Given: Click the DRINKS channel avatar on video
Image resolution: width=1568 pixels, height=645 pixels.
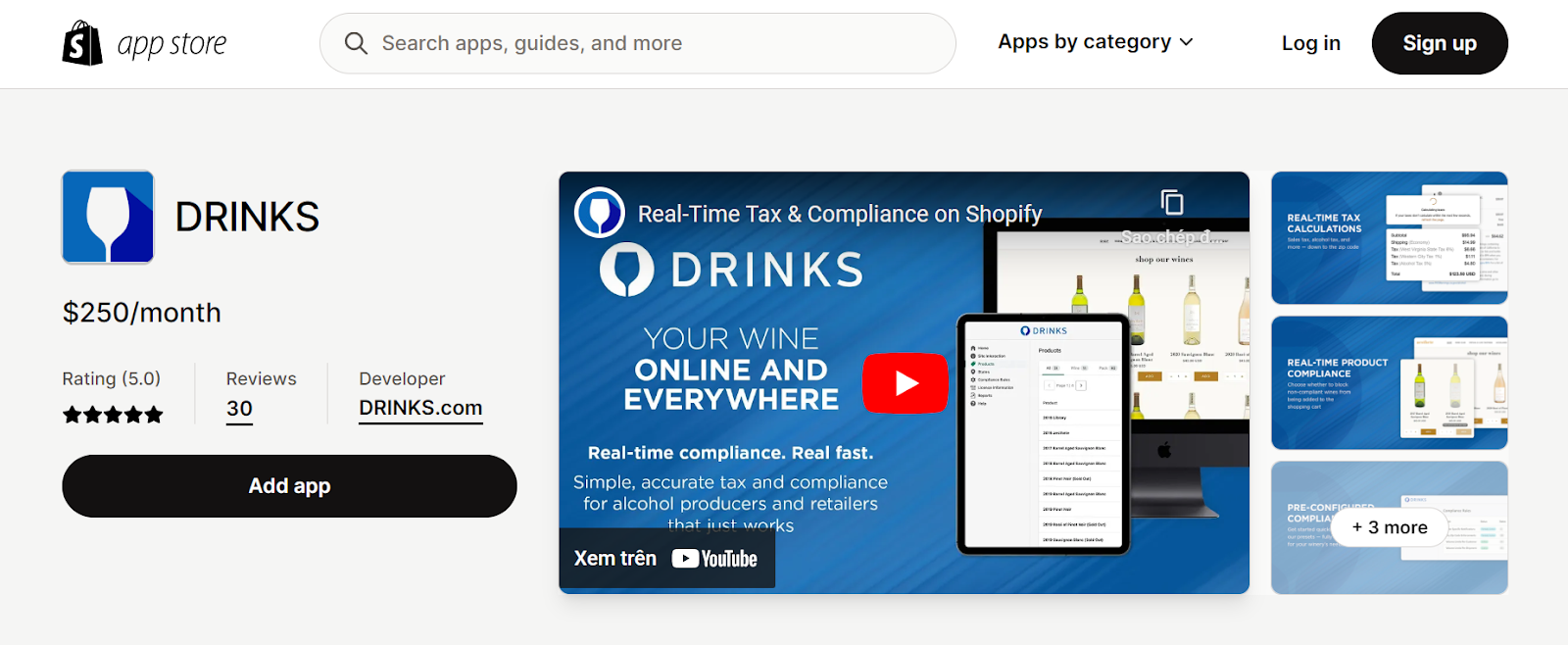Looking at the screenshot, I should [x=600, y=213].
